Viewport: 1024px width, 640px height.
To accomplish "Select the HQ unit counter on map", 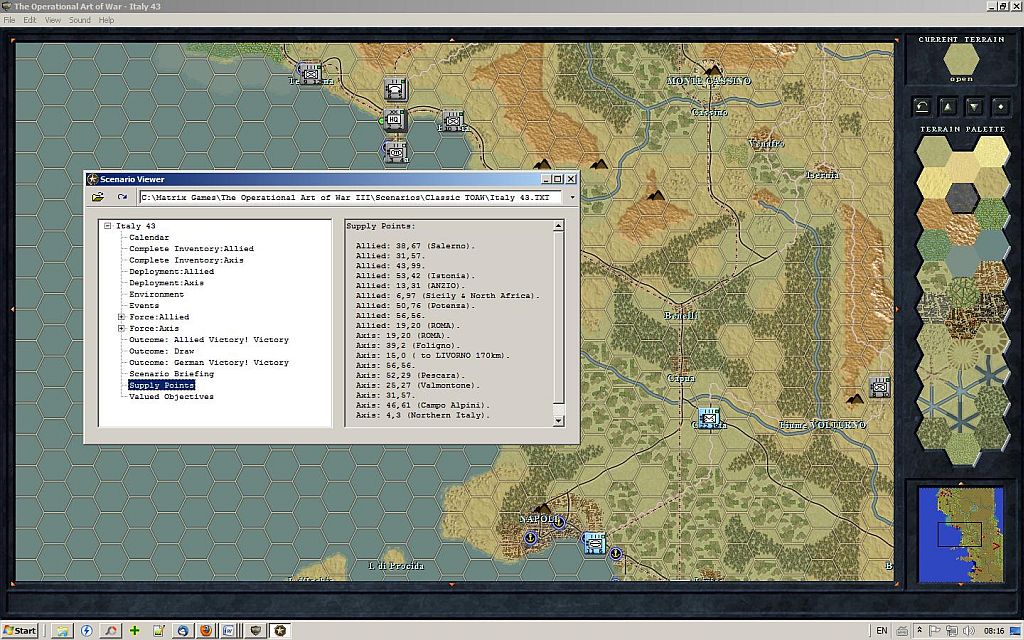I will (394, 120).
